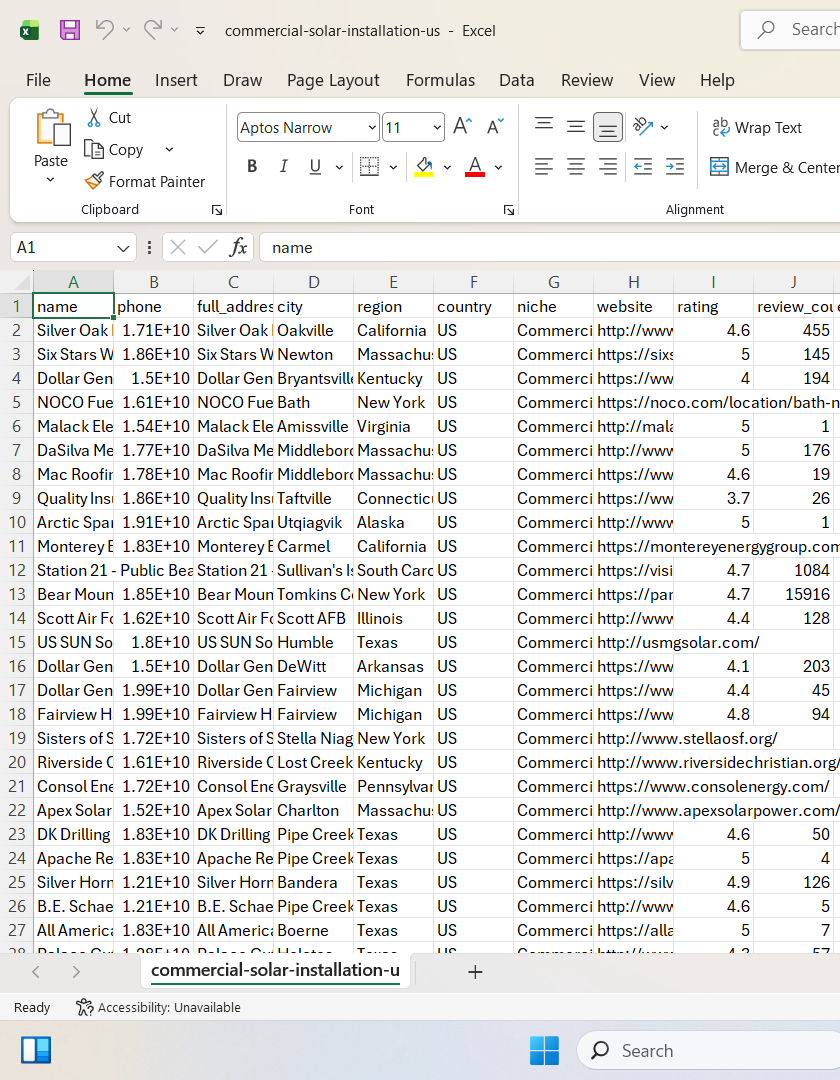This screenshot has width=840, height=1080.
Task: Click the Cut scissors button
Action: click(109, 118)
